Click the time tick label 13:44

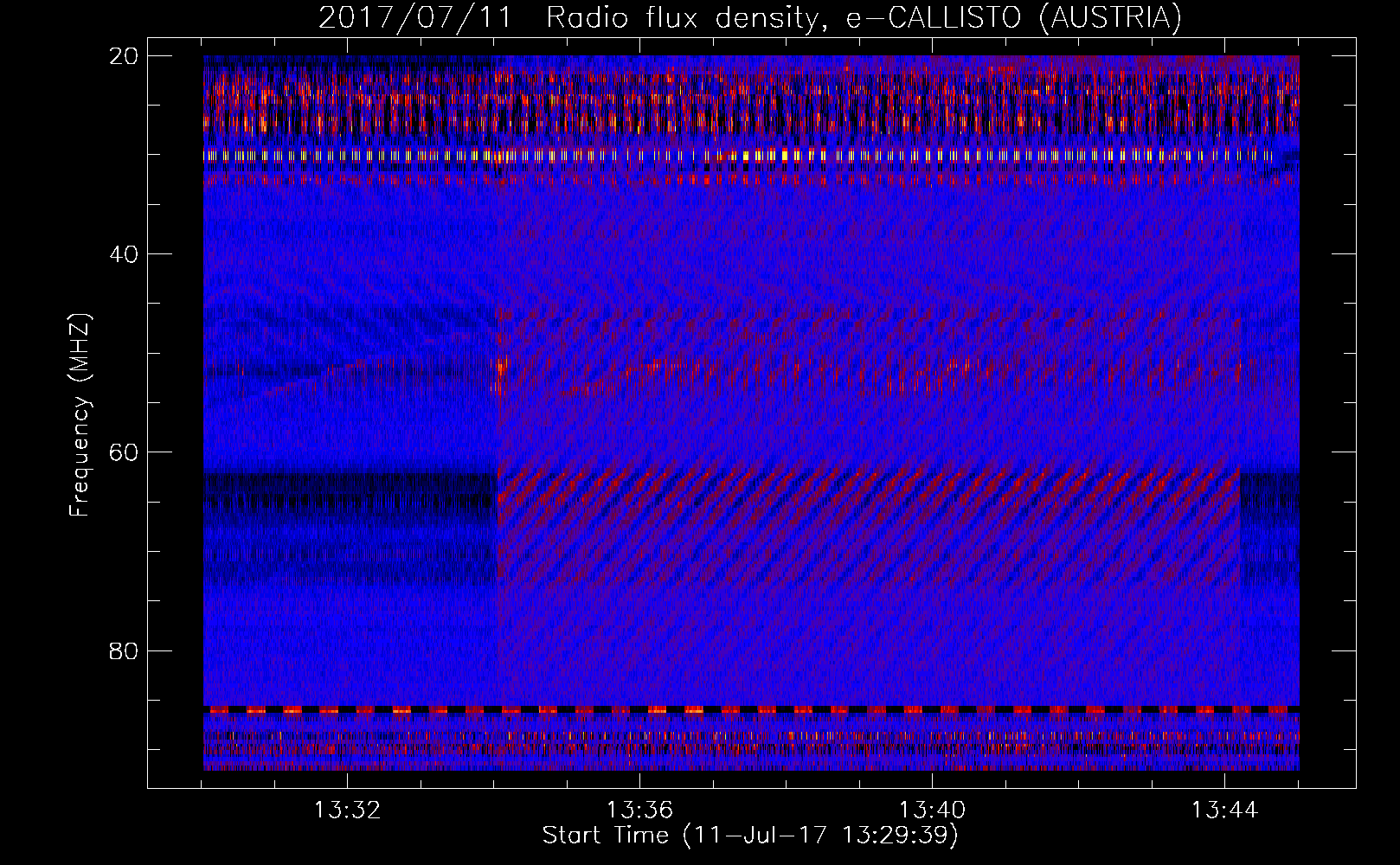[x=1224, y=811]
